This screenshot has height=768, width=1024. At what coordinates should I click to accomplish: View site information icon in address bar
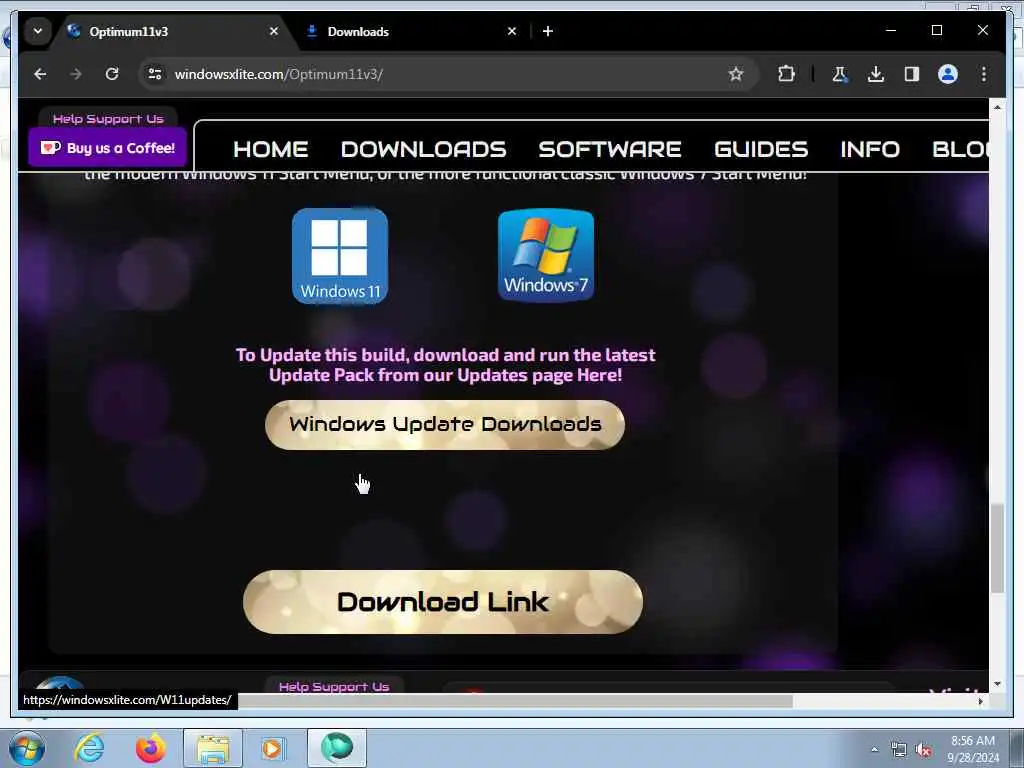[x=155, y=74]
